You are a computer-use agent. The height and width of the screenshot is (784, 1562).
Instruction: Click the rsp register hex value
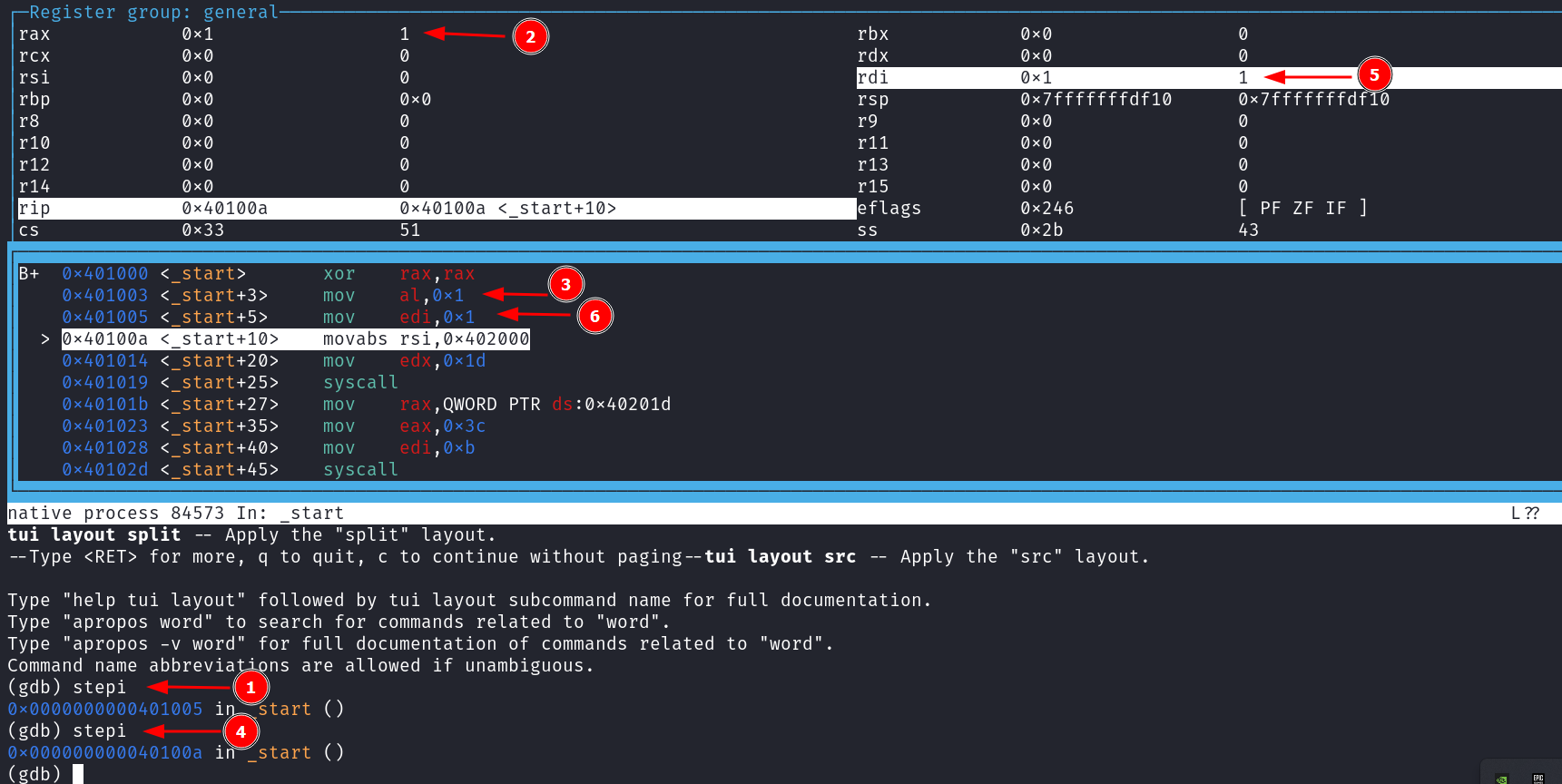tap(1095, 100)
